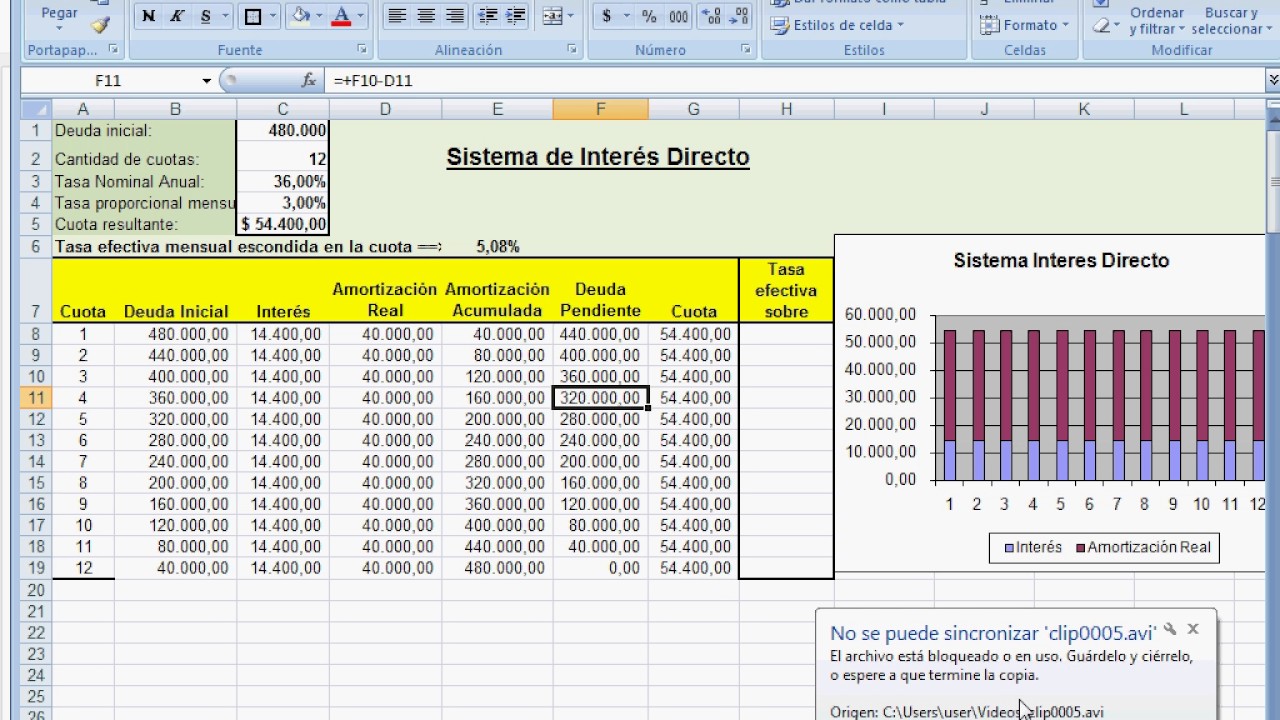
Task: Click the insert function fx icon
Action: (x=309, y=81)
